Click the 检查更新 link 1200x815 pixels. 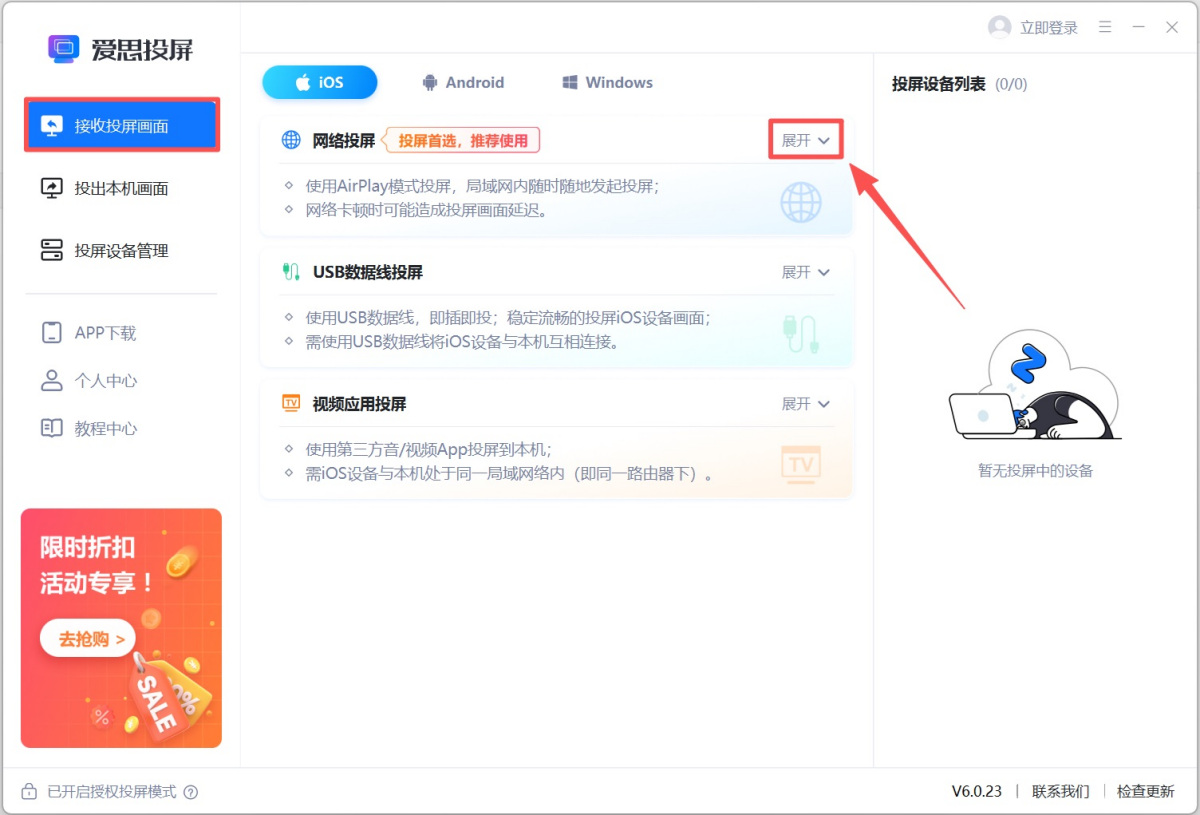pyautogui.click(x=1145, y=792)
